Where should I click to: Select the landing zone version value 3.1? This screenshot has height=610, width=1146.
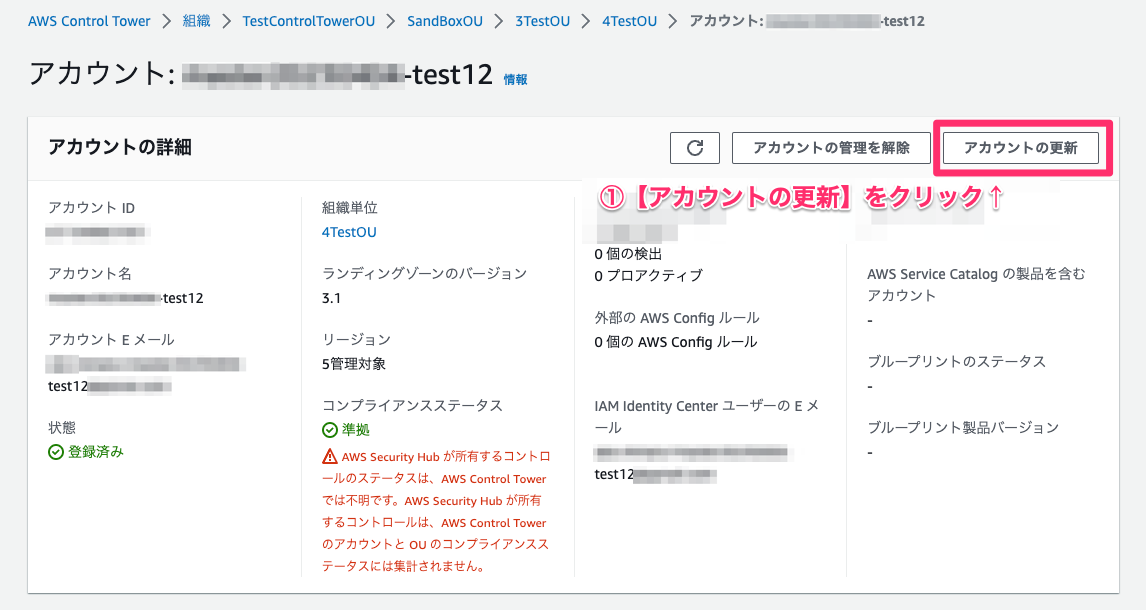tap(331, 298)
